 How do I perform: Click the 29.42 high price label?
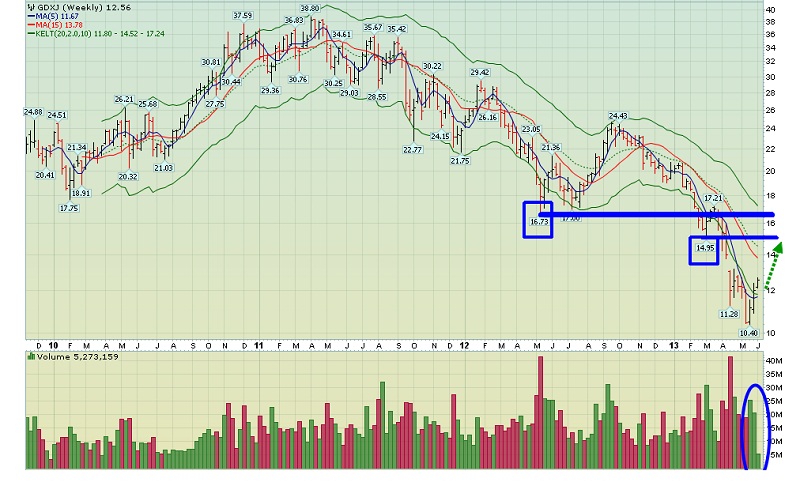pos(480,72)
